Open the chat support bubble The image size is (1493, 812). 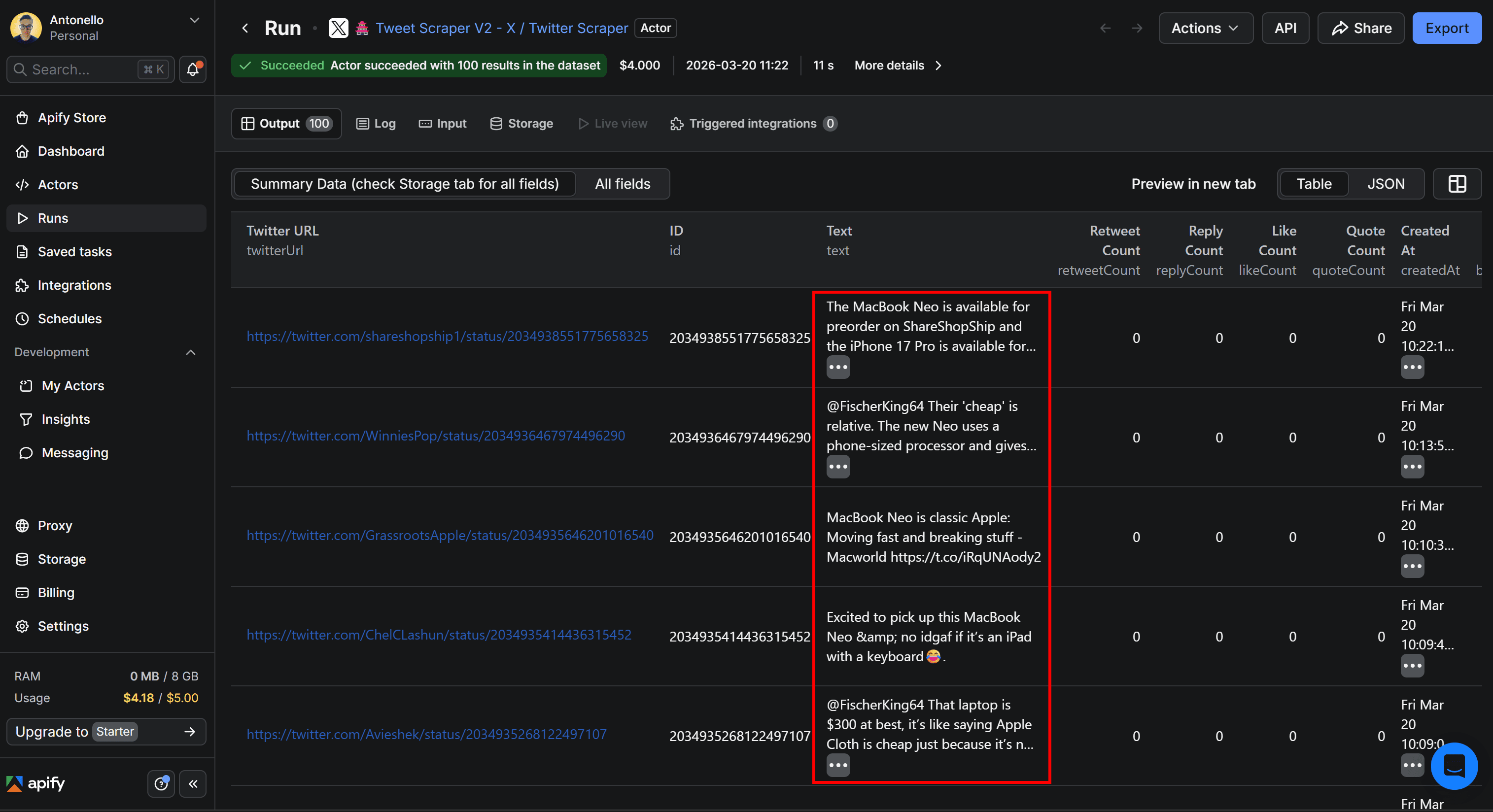click(x=1454, y=766)
